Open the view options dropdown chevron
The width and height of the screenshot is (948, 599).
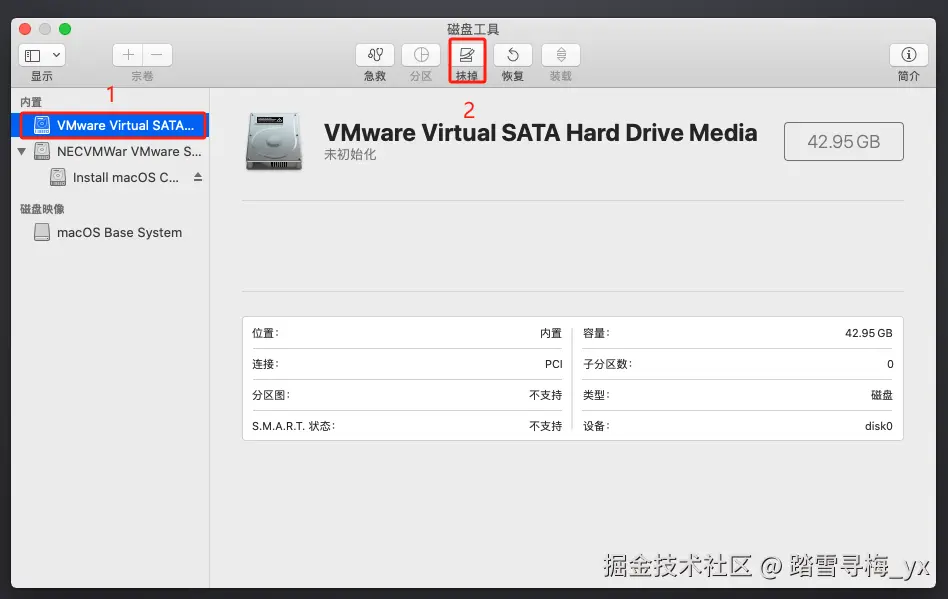56,55
